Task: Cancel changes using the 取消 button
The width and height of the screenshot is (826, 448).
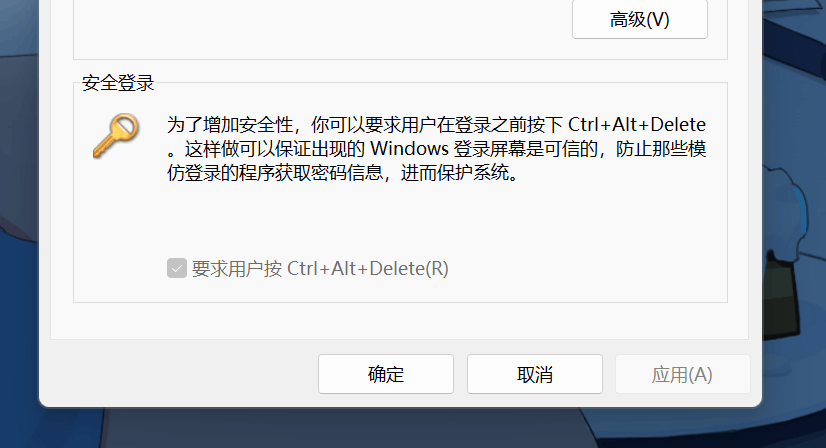Action: click(x=535, y=374)
